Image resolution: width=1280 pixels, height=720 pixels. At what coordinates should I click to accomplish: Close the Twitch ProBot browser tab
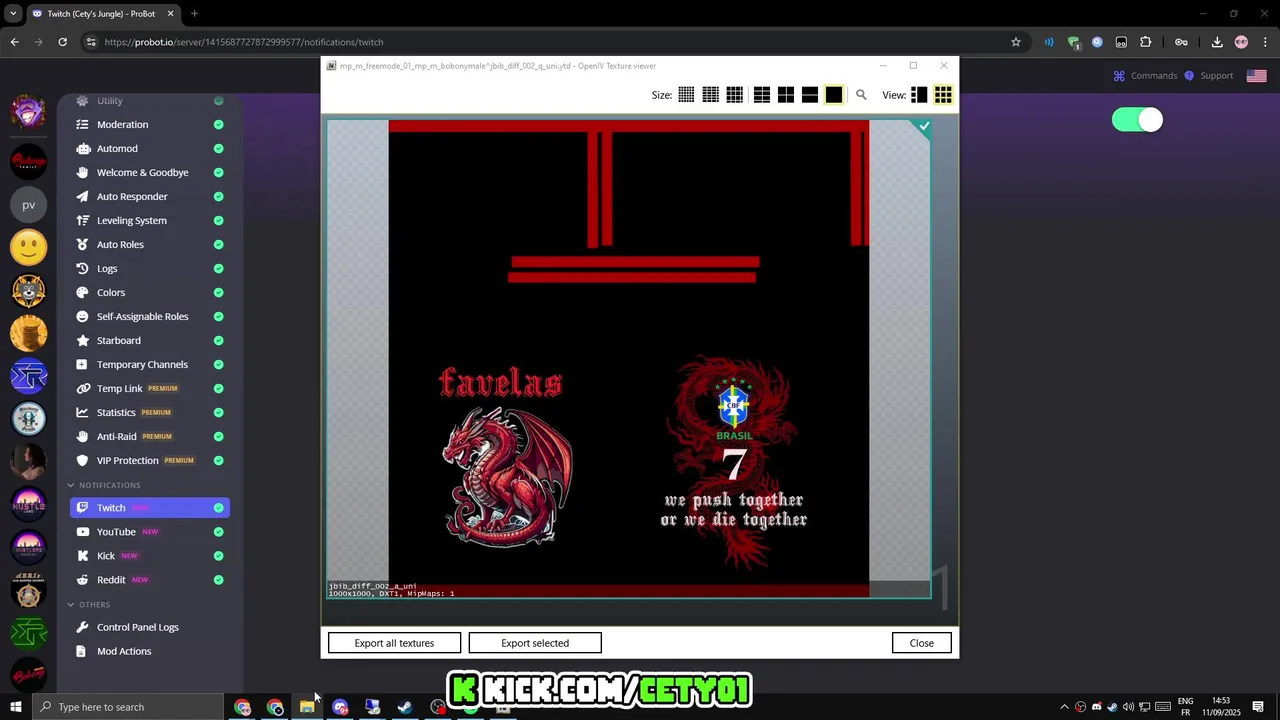pos(170,14)
